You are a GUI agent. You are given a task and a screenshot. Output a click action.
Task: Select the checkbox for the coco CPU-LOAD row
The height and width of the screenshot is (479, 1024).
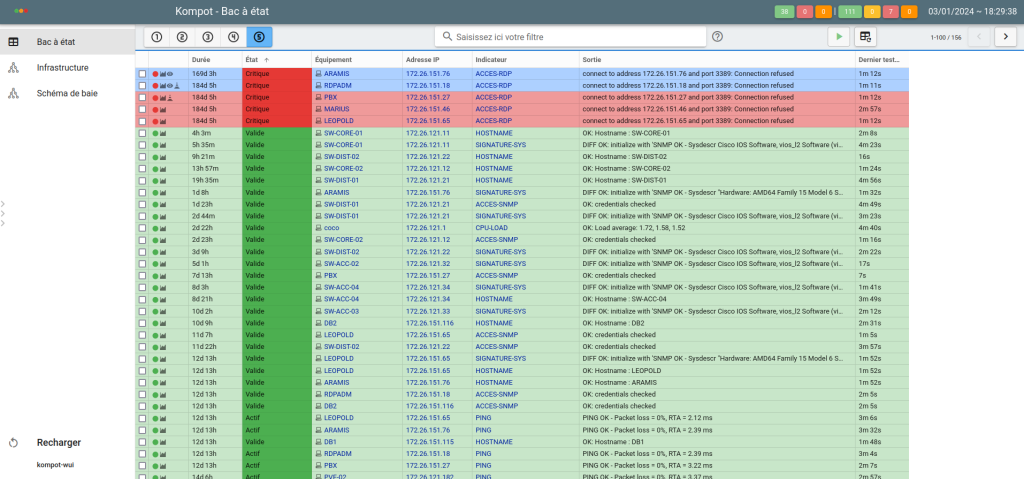pyautogui.click(x=143, y=227)
